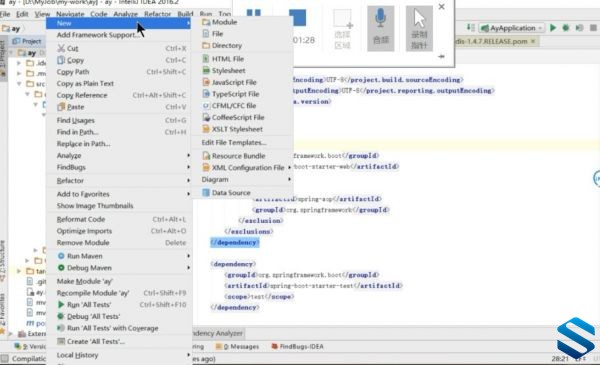600x365 pixels.
Task: Open the FindBugs-IDEA tool window tab
Action: (x=297, y=347)
